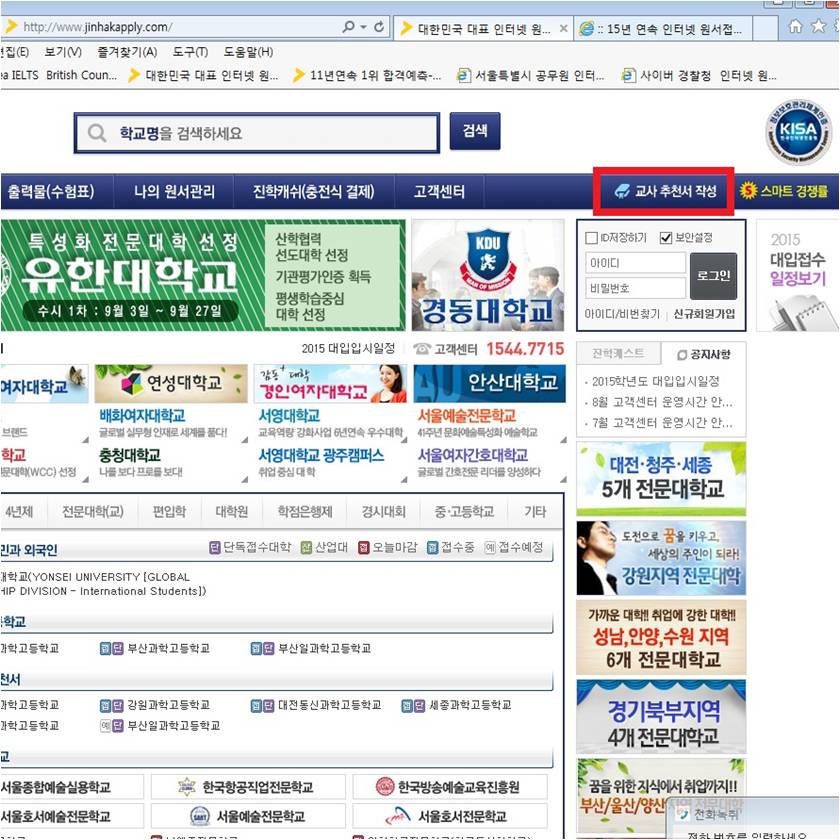The width and height of the screenshot is (840, 840).
Task: Select the 전문대학(교) category tab
Action: (x=93, y=512)
